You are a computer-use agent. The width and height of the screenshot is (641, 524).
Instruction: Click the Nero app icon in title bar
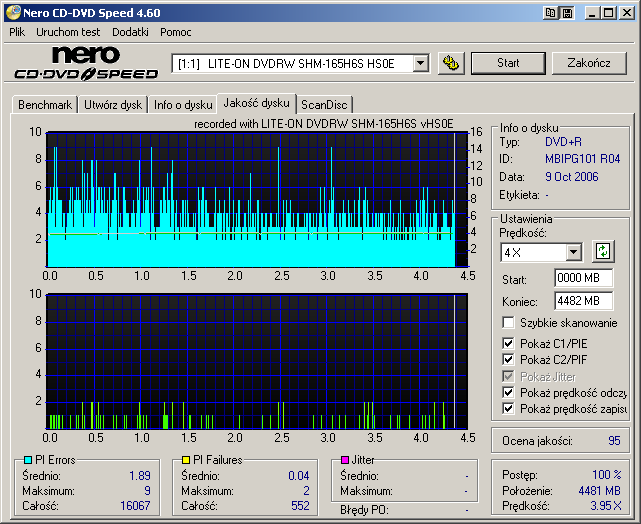click(13, 12)
